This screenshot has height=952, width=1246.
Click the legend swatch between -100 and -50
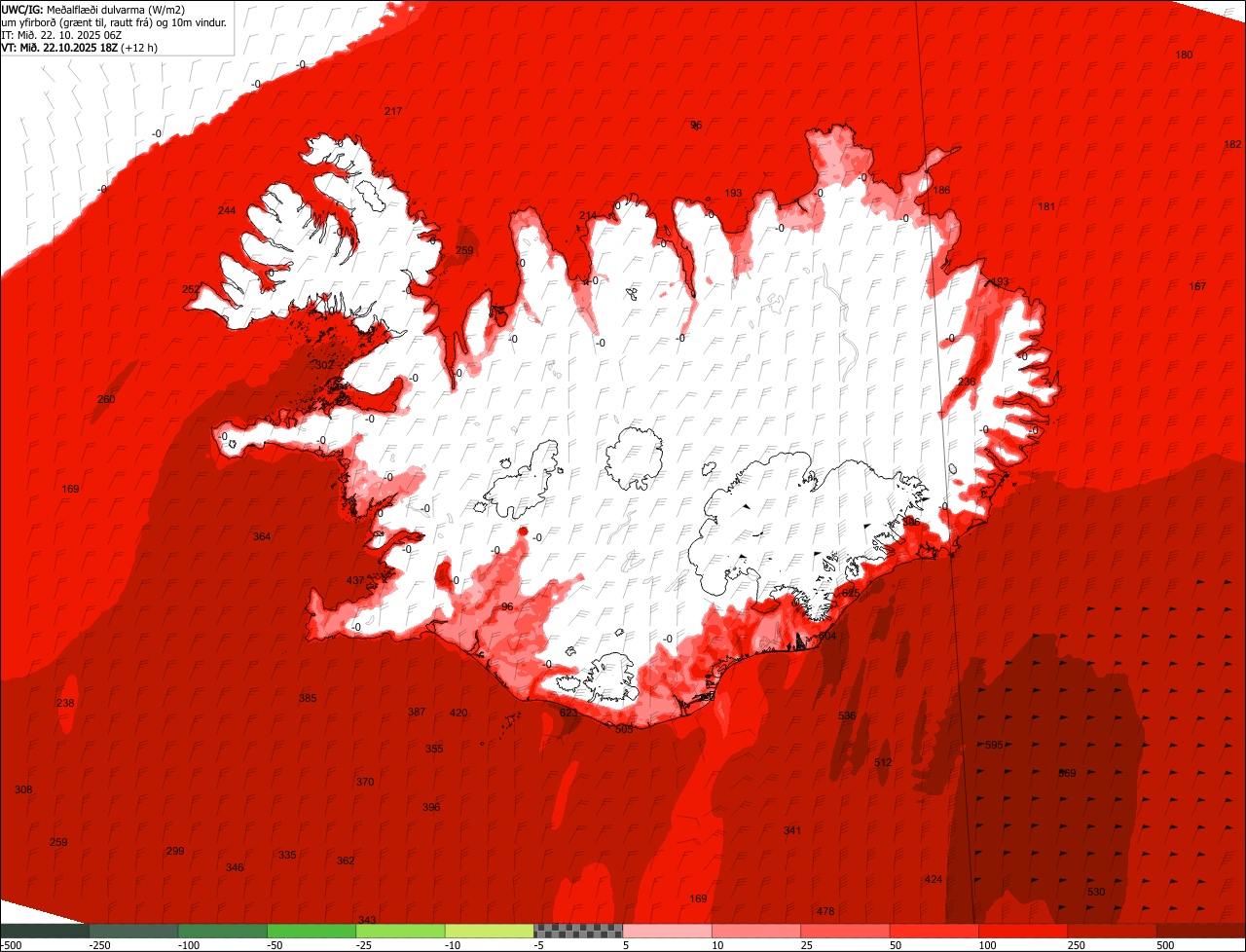coord(223,931)
